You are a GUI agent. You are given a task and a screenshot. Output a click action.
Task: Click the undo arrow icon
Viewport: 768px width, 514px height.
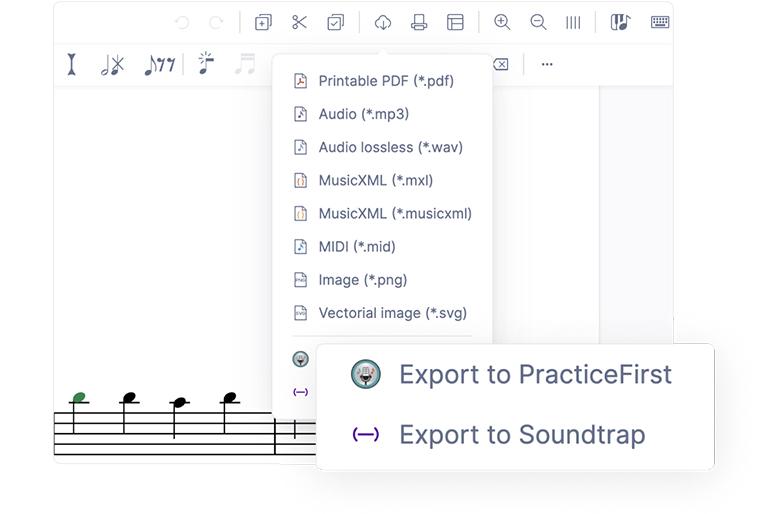pyautogui.click(x=182, y=23)
